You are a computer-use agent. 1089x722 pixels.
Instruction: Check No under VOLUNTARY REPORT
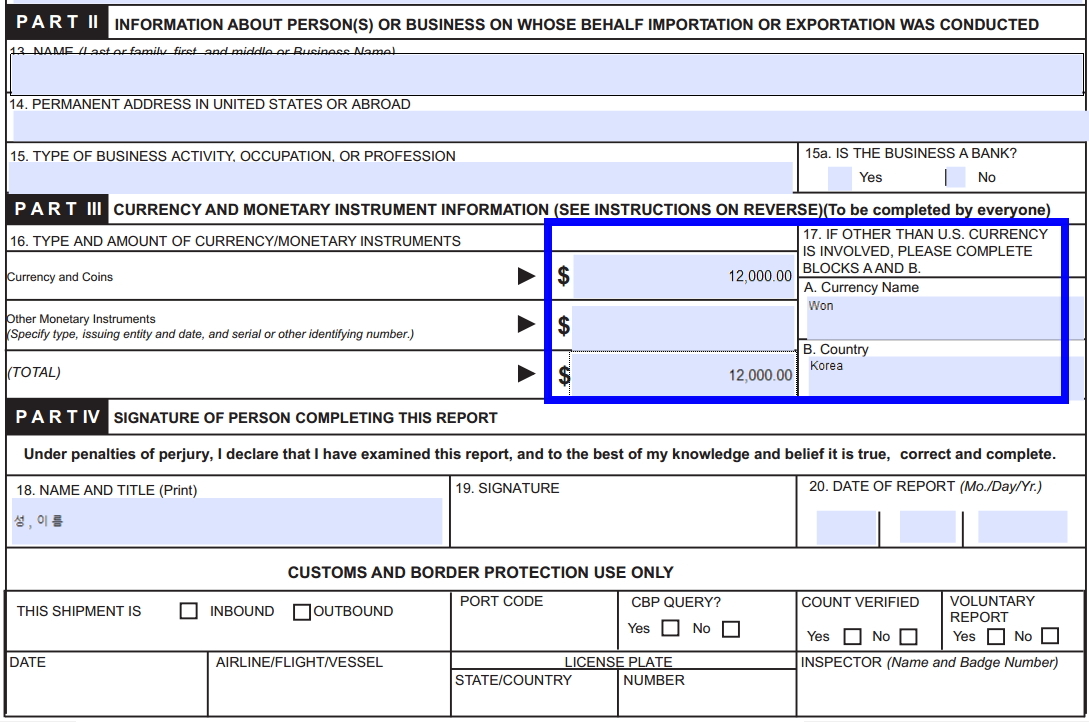pyautogui.click(x=1051, y=636)
